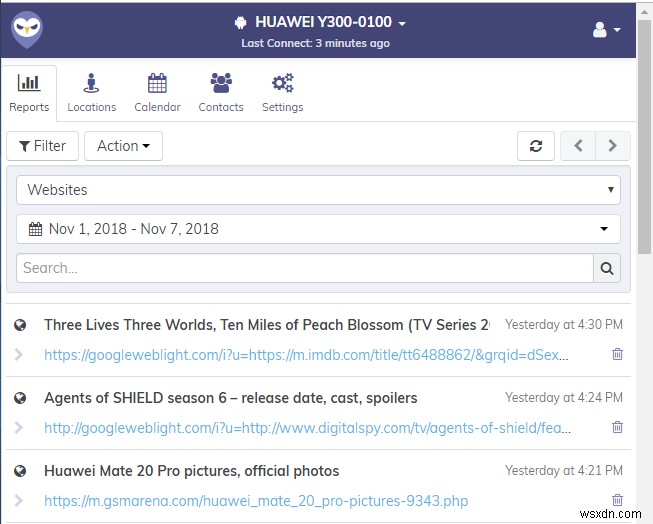Open the m.gsmarena.com huawei_mate_20 link

(256, 501)
